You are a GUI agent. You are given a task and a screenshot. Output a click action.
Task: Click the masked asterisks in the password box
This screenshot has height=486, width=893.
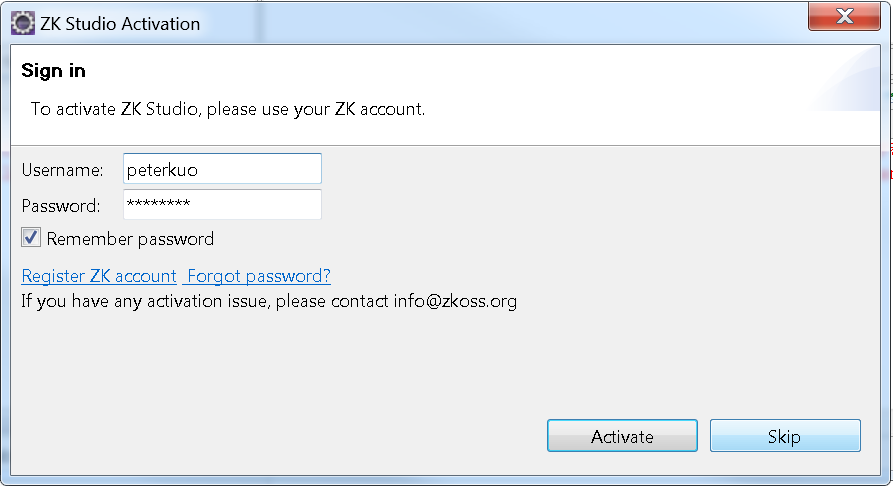click(x=158, y=203)
